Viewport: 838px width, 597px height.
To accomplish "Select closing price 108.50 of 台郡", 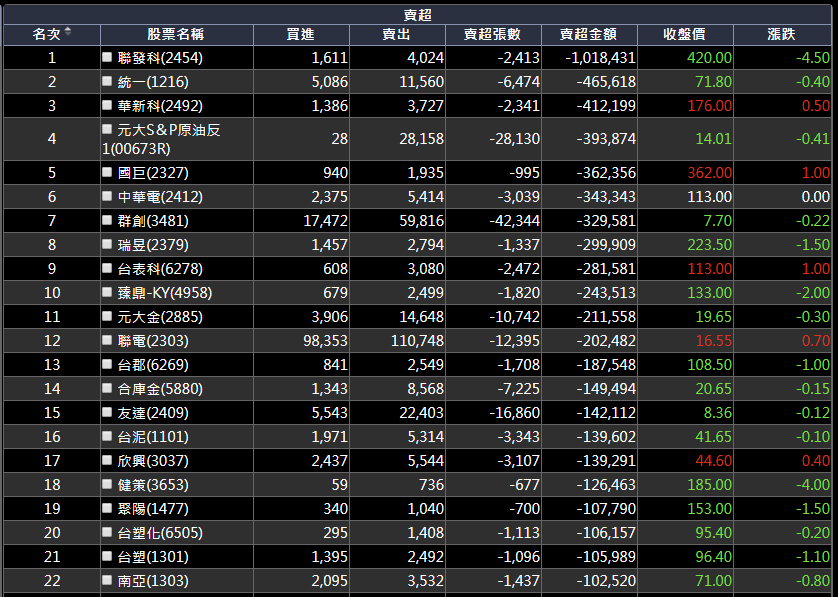I will coord(709,365).
